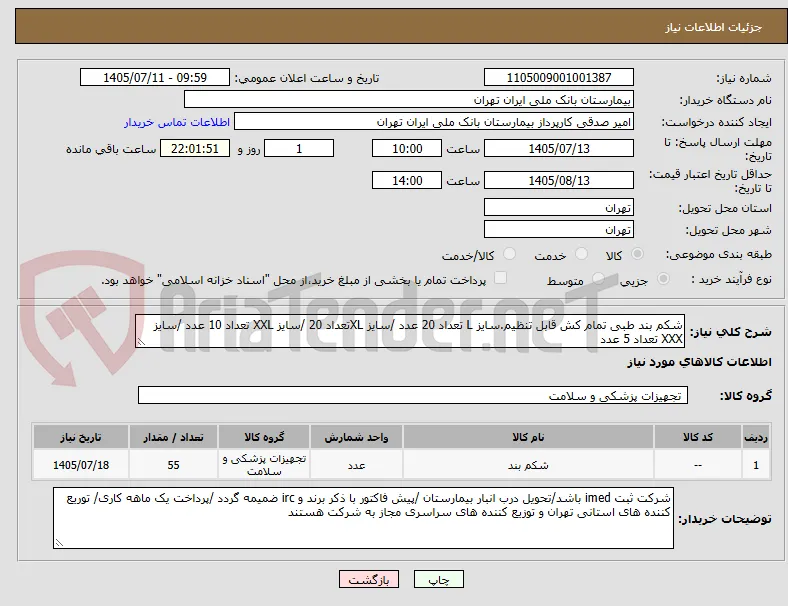Select the کالا/خدمت radio button
This screenshot has width=788, height=606.
point(510,254)
